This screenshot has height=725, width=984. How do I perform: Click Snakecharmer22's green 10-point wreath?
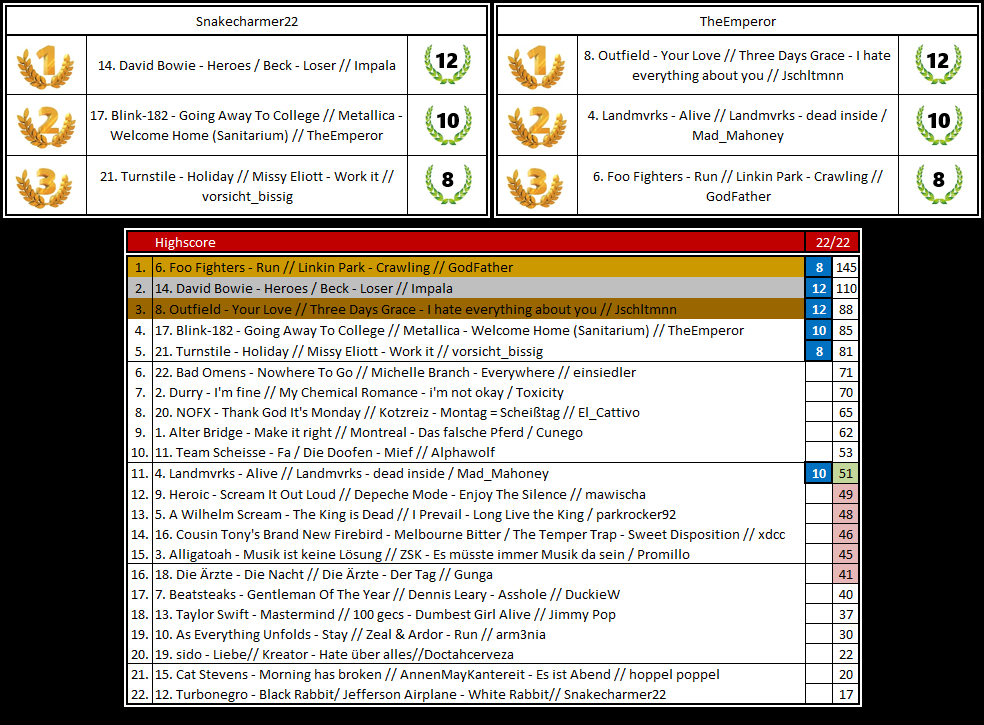(x=447, y=124)
